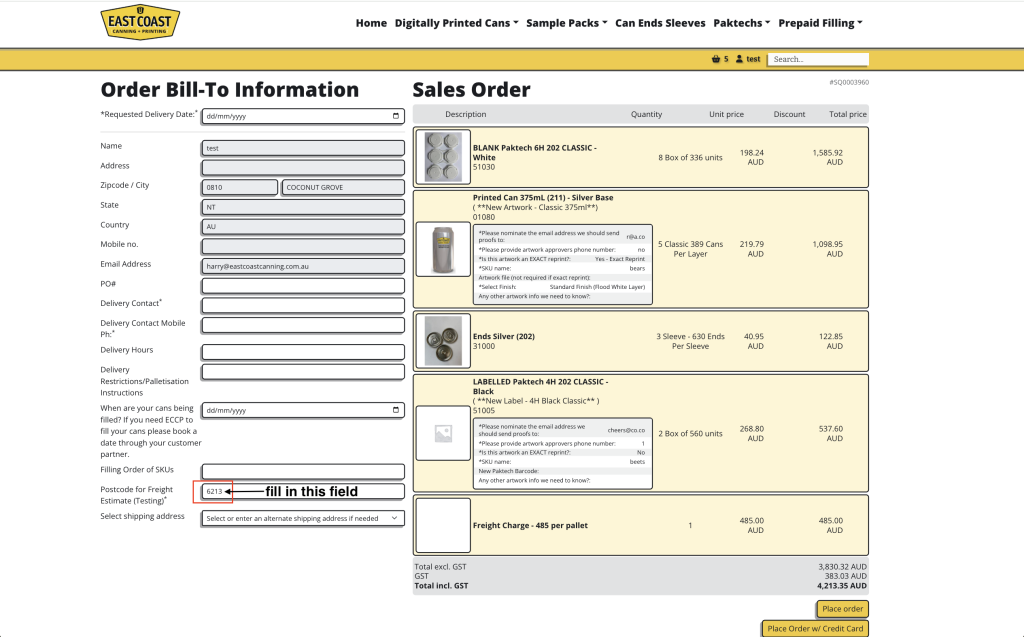Click the Mobile no. field
Screen dimensions: 1024x637
point(303,246)
